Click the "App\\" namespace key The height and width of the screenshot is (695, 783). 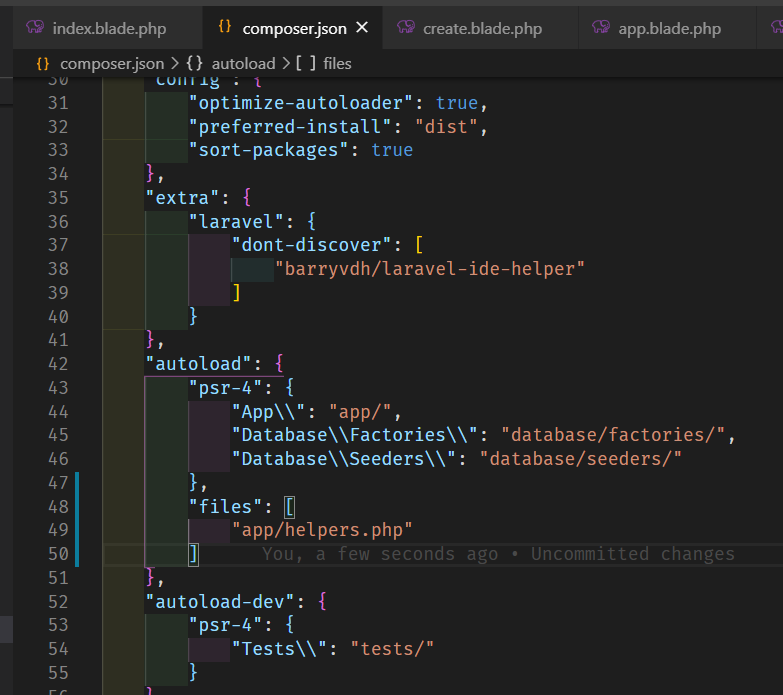(x=268, y=412)
